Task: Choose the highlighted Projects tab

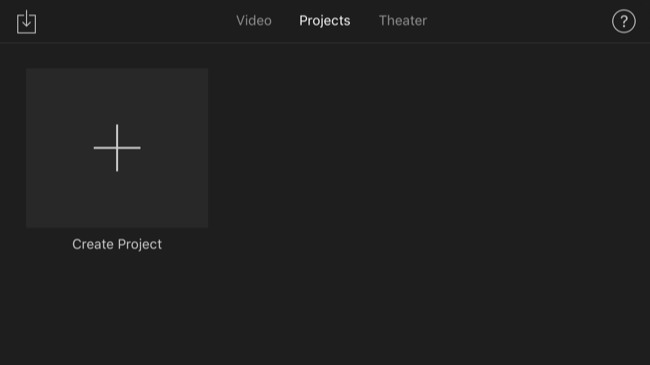Action: 325,21
